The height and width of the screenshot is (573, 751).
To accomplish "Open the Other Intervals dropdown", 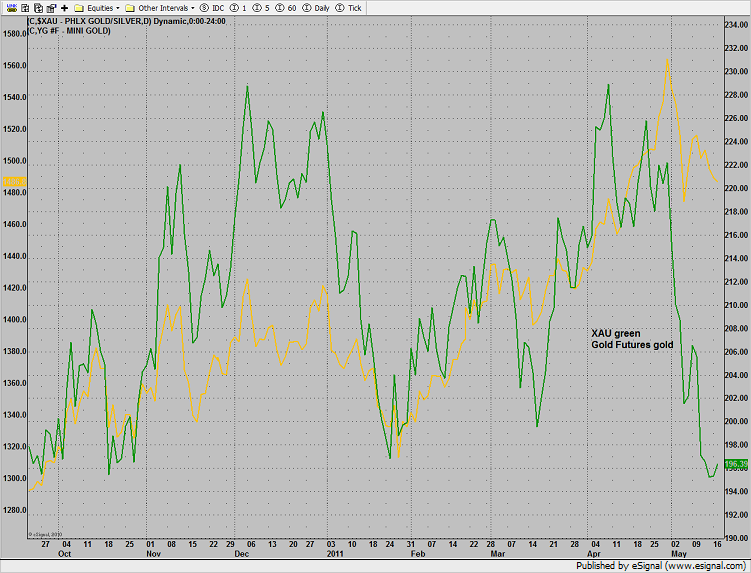I will (x=160, y=8).
